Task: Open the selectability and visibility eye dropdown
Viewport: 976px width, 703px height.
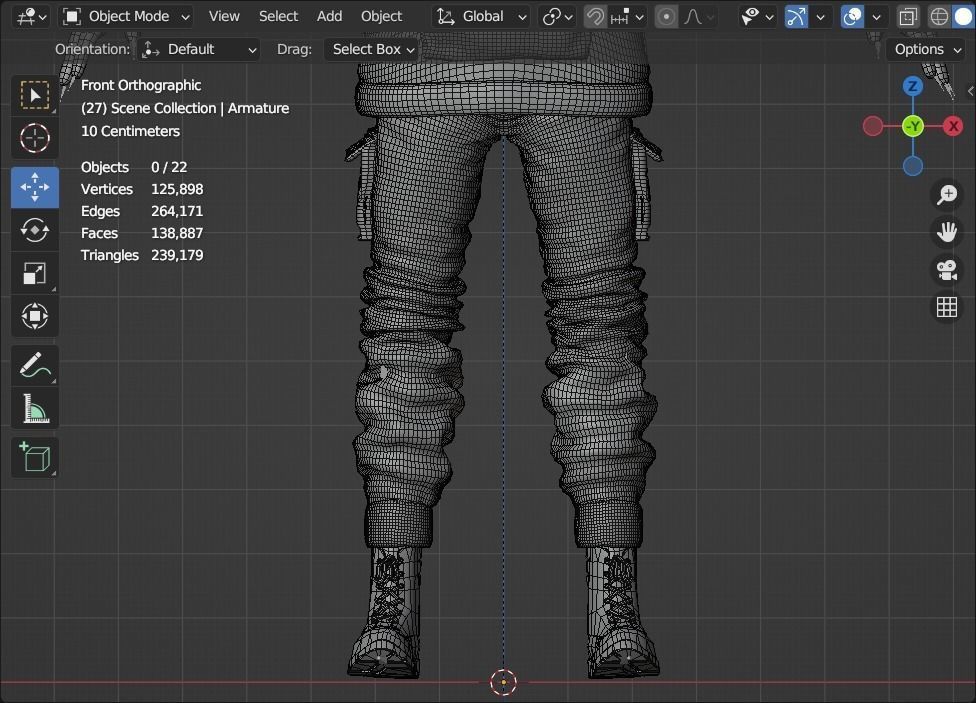Action: [x=757, y=17]
